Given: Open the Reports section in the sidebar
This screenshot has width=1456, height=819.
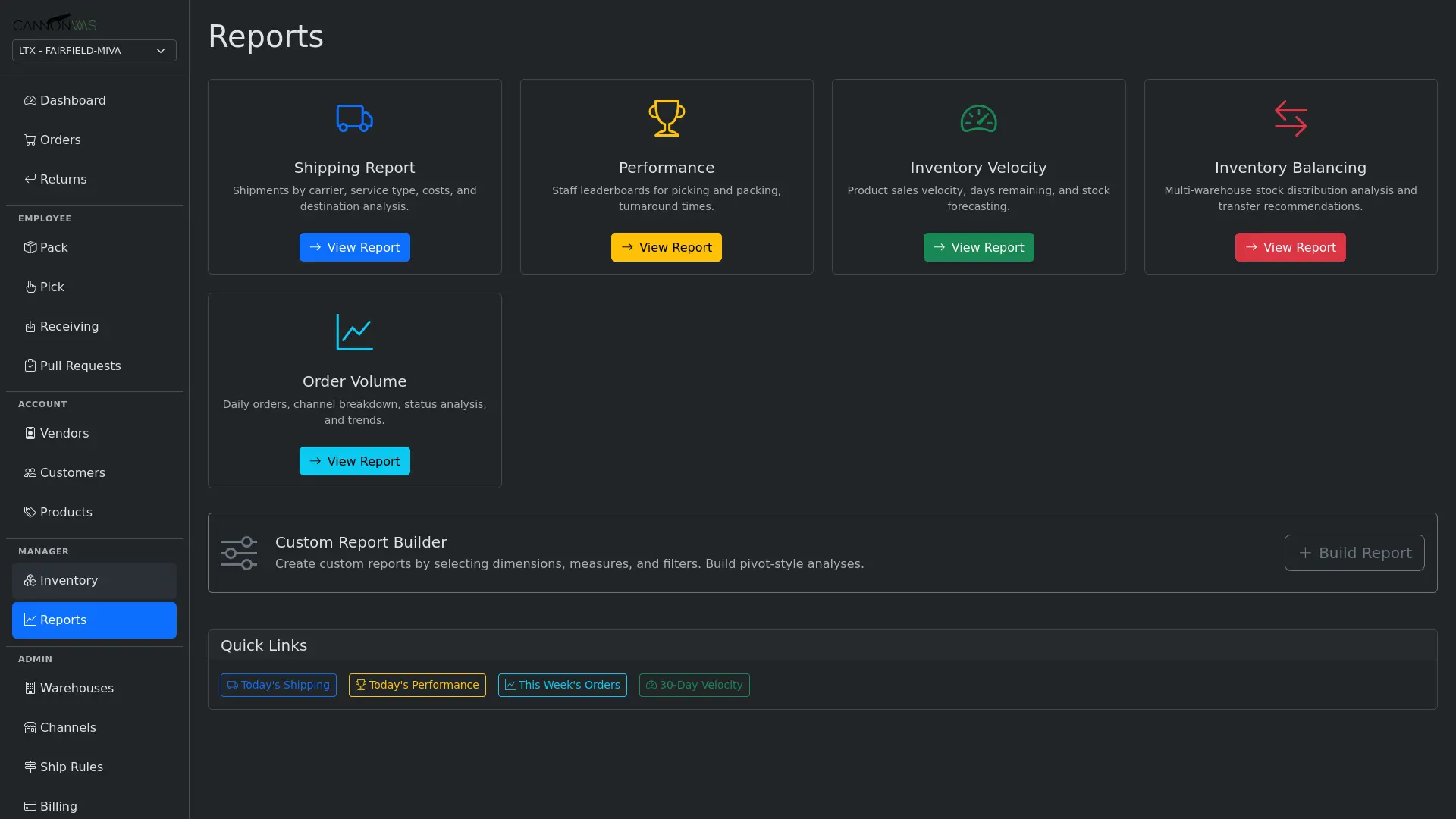Looking at the screenshot, I should pos(94,620).
